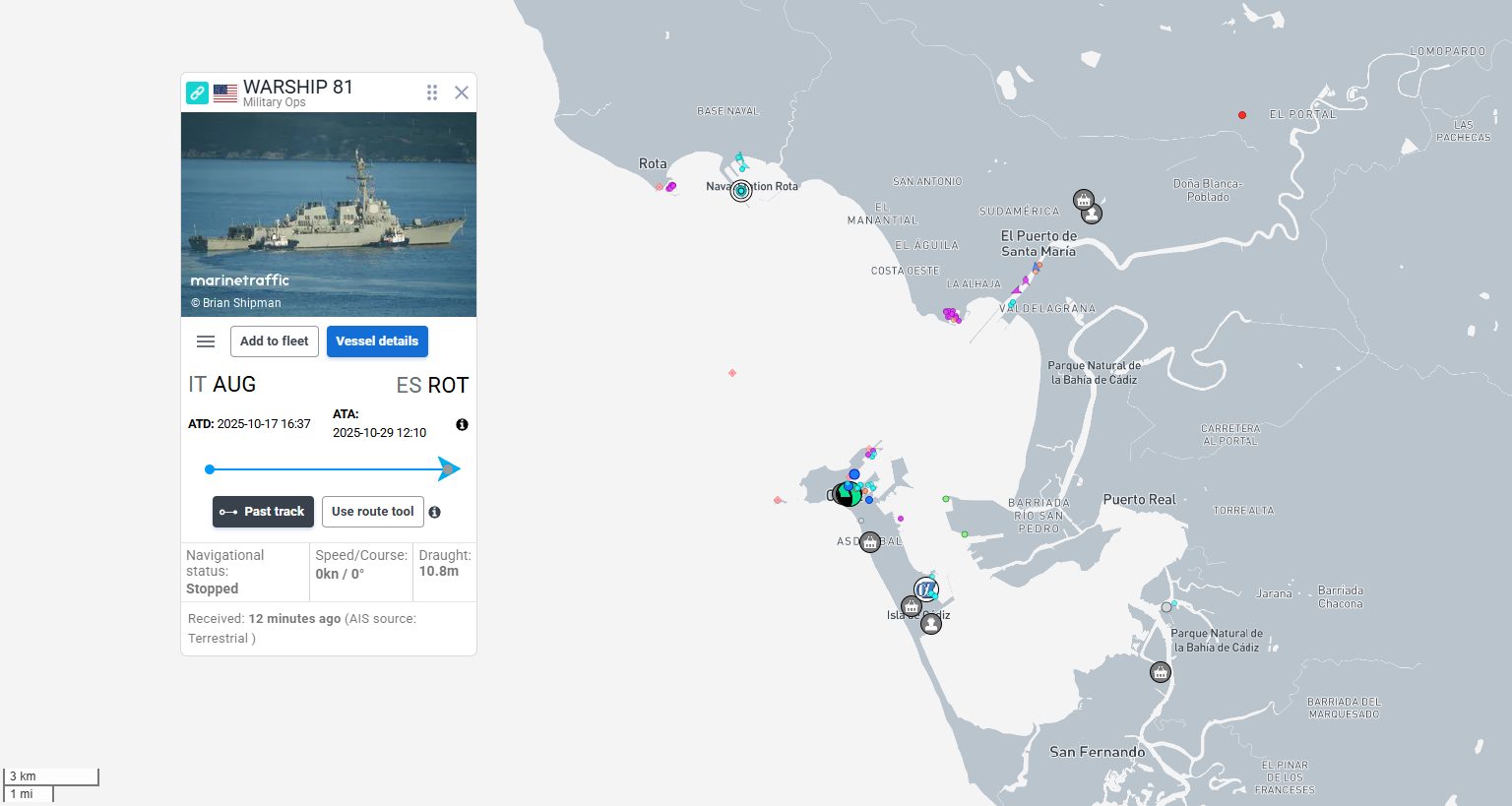Click the port basket icon near Asdrubal

(870, 542)
